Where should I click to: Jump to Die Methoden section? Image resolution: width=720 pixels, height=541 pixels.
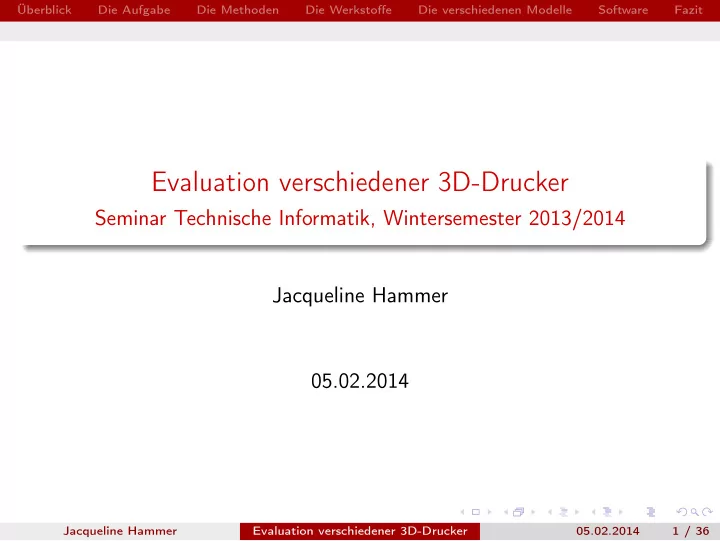pyautogui.click(x=237, y=10)
